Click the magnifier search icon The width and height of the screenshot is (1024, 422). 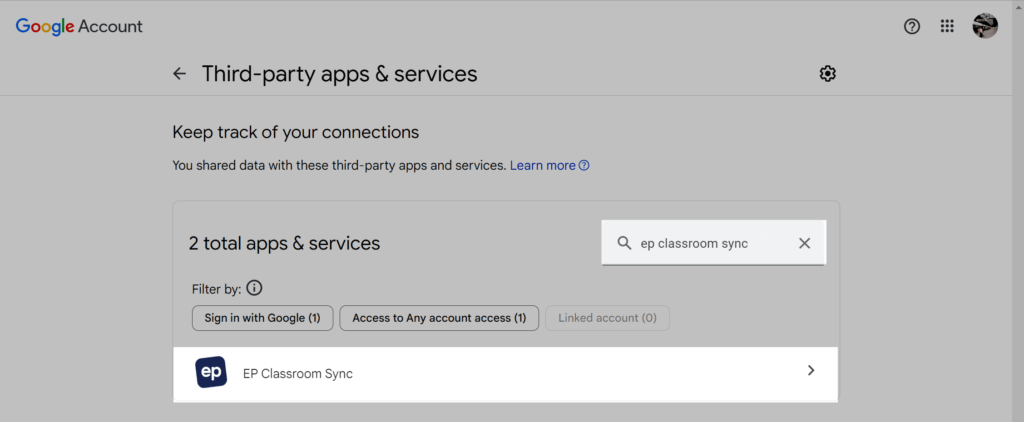point(624,243)
